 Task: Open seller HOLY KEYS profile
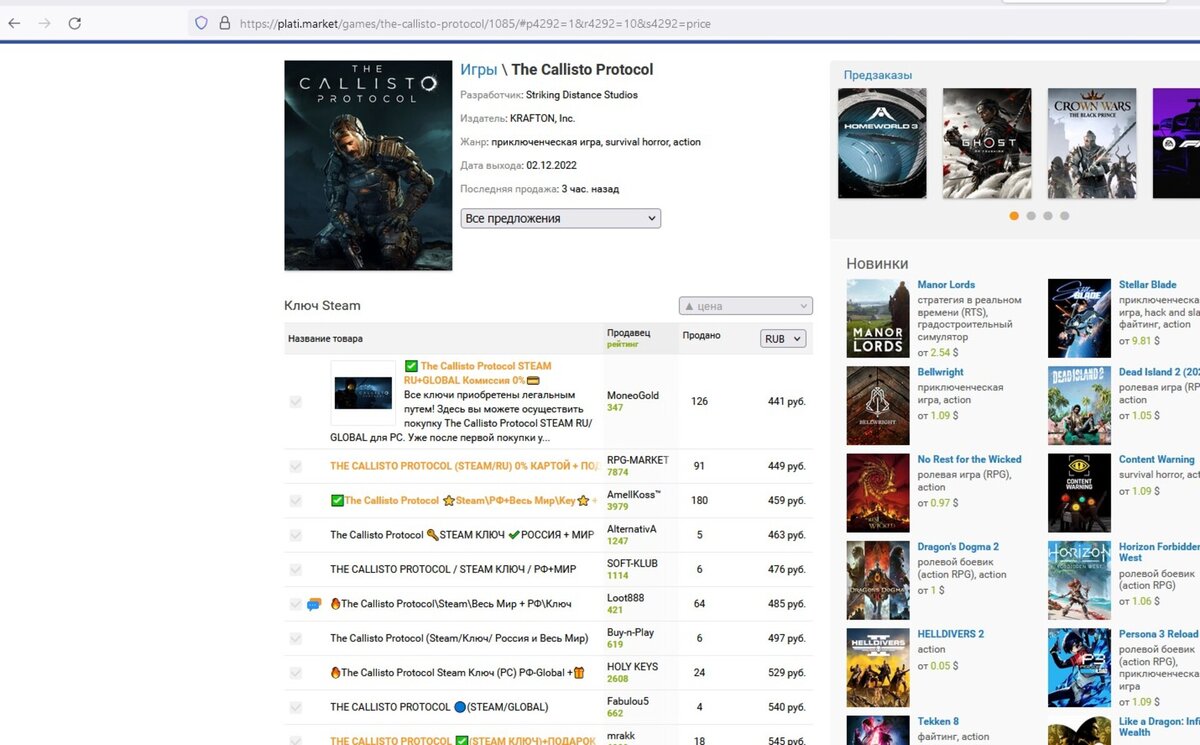coord(632,667)
